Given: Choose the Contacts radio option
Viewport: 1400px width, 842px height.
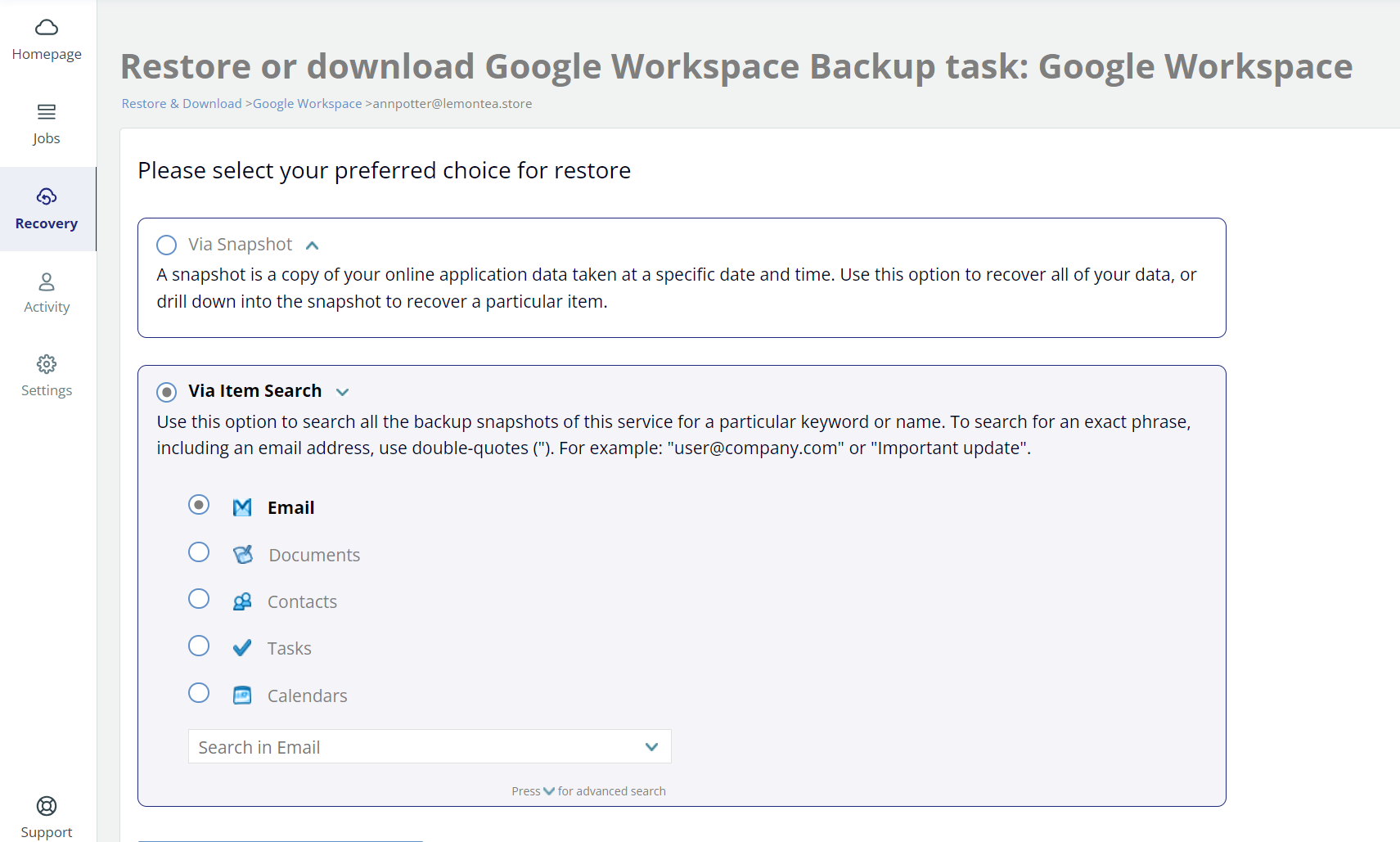Looking at the screenshot, I should 199,599.
